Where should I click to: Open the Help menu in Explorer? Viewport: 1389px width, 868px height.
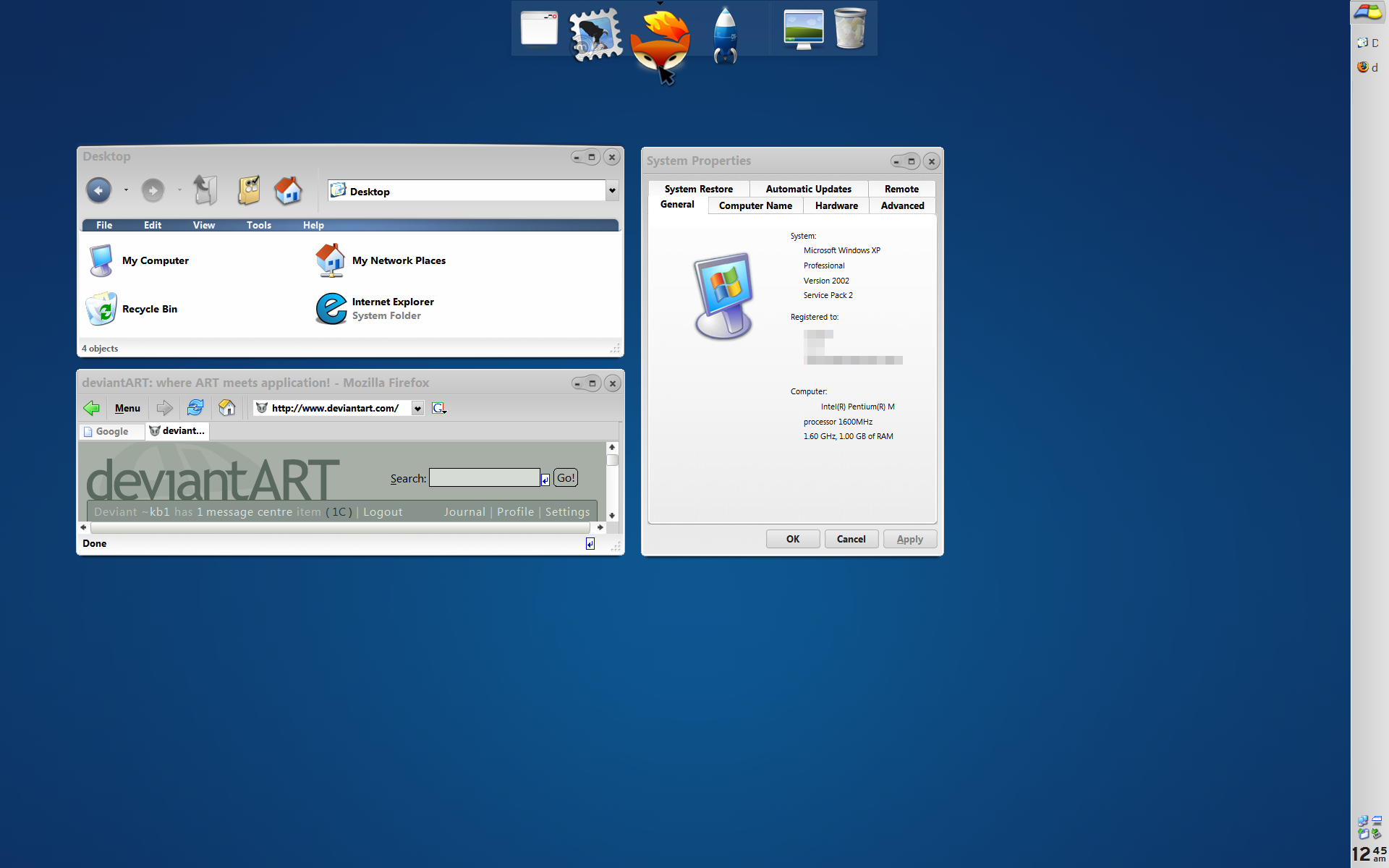pyautogui.click(x=313, y=225)
